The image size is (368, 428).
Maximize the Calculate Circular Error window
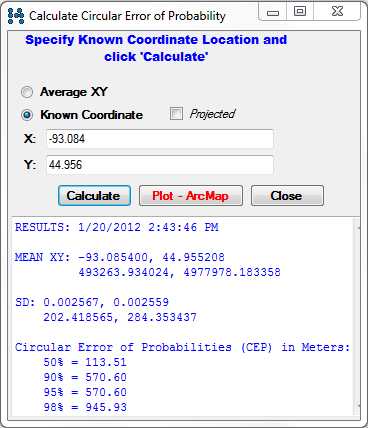tap(300, 12)
